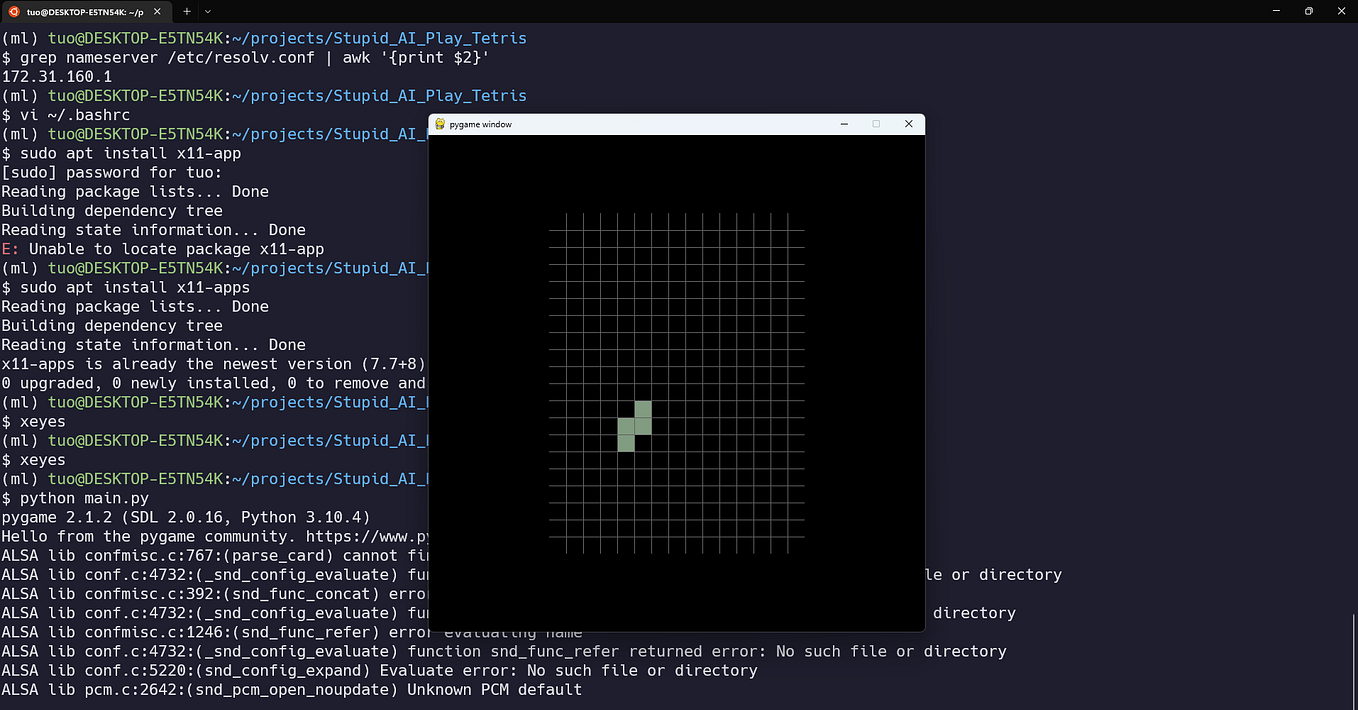Click the maximize icon on the terminal window

1308,11
